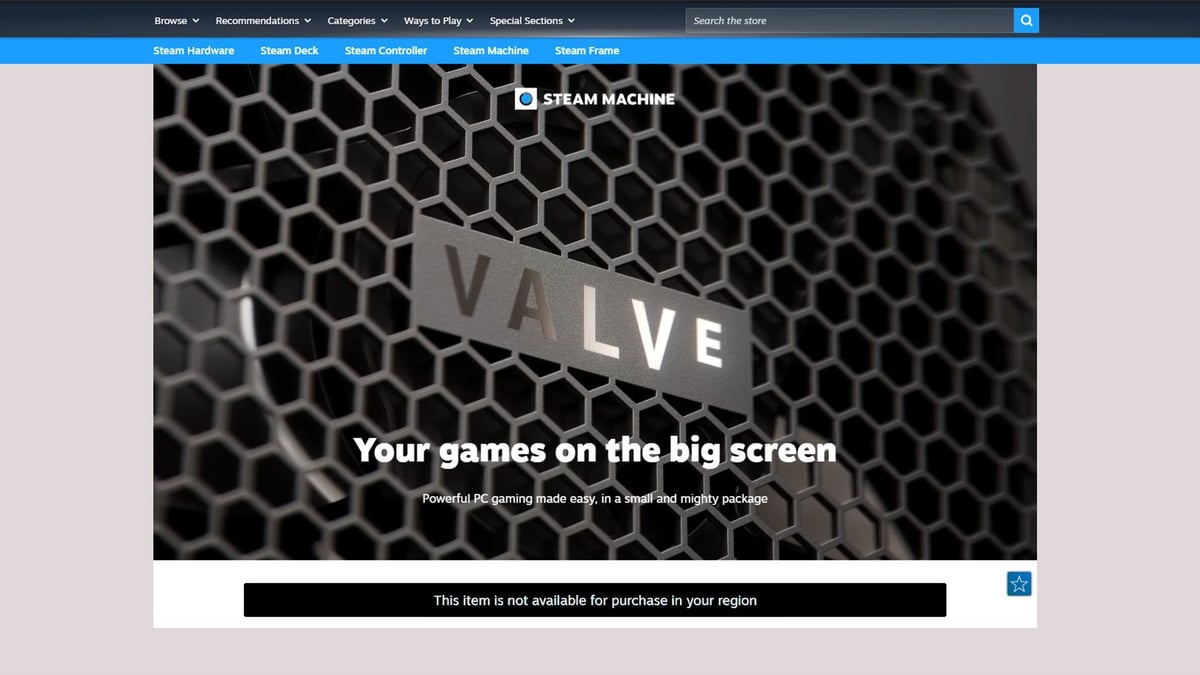Open the Browse dropdown menu
This screenshot has width=1200, height=675.
click(177, 20)
